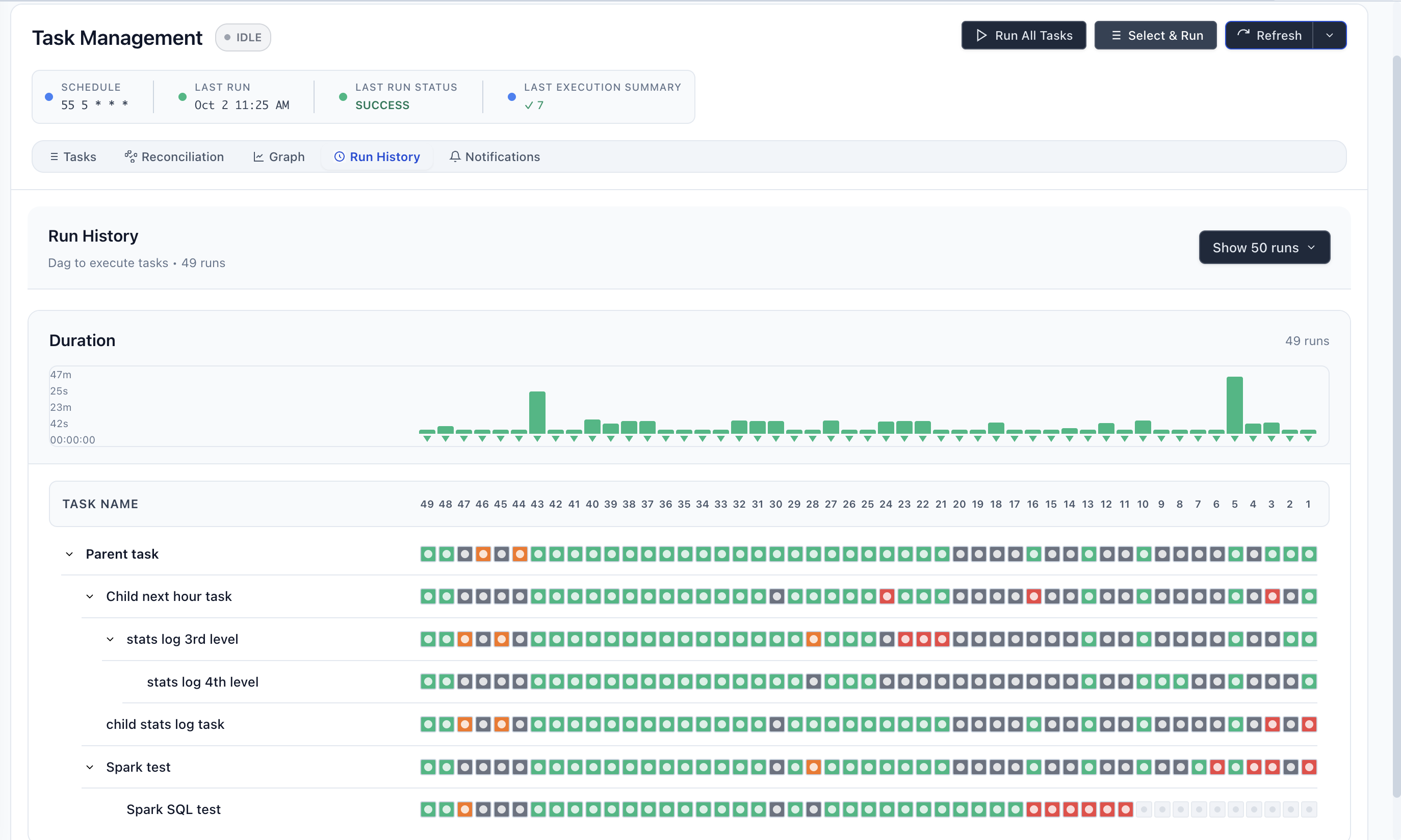Click the Select & Run button
1401x840 pixels.
coord(1155,36)
